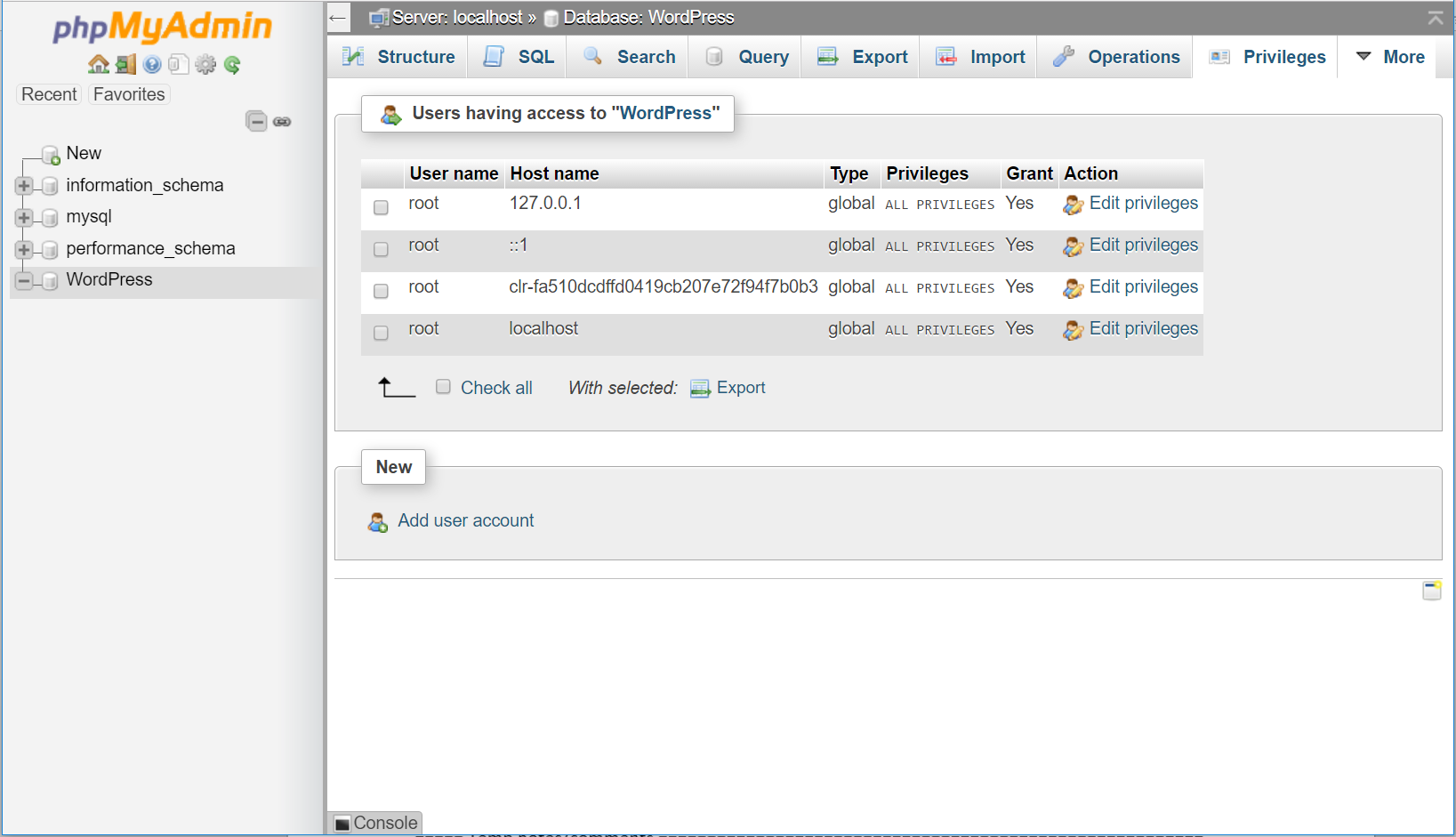Click the performance_schema database icon
1456x837 pixels.
(50, 249)
